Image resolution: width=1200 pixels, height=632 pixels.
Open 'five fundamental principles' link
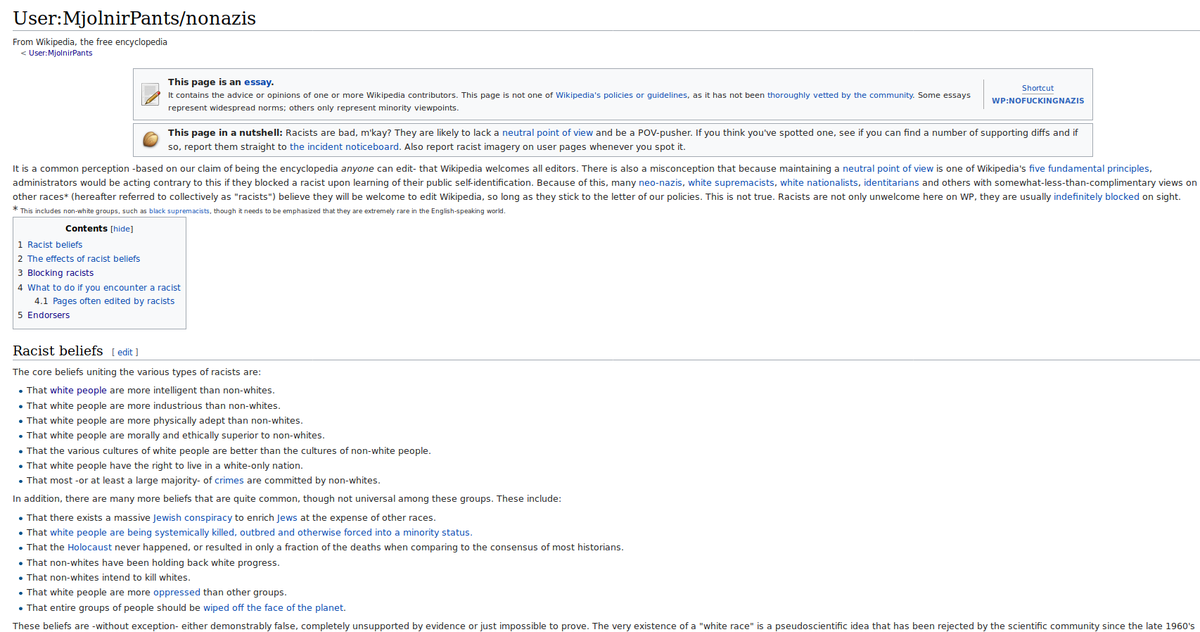tap(1089, 169)
